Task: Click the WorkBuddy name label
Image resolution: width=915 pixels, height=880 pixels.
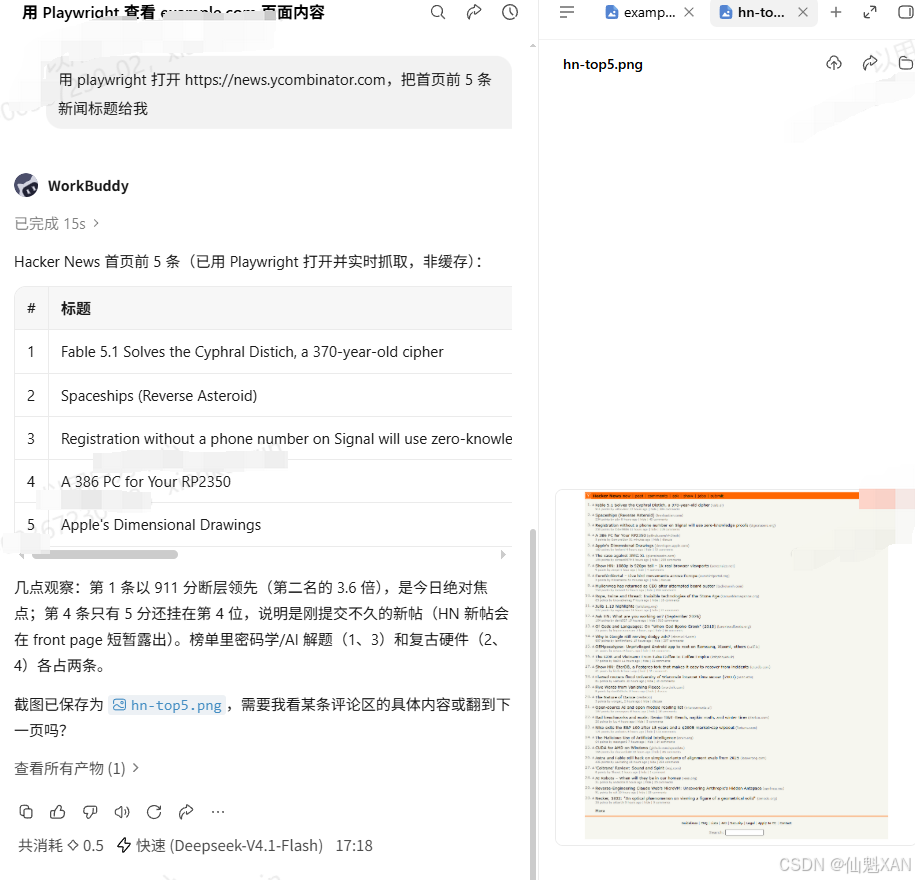Action: pos(88,186)
